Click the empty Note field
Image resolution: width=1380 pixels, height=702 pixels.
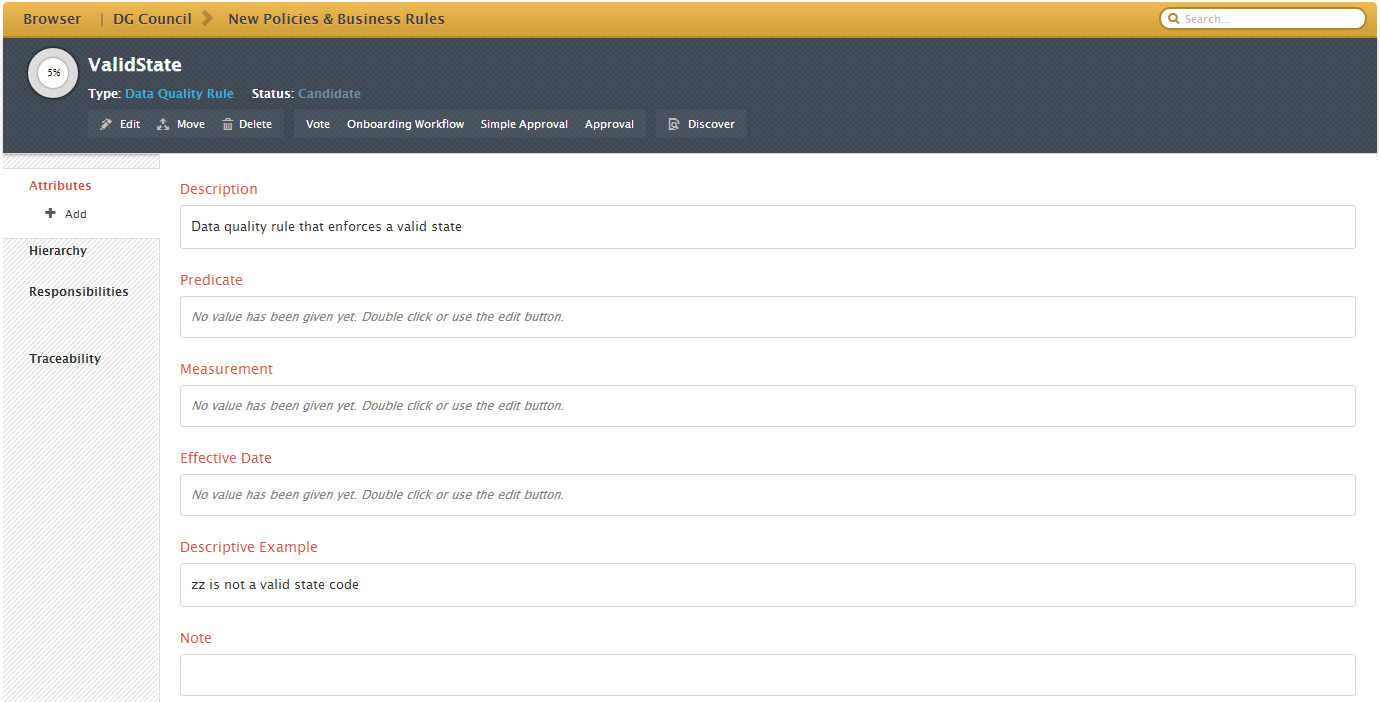(768, 675)
